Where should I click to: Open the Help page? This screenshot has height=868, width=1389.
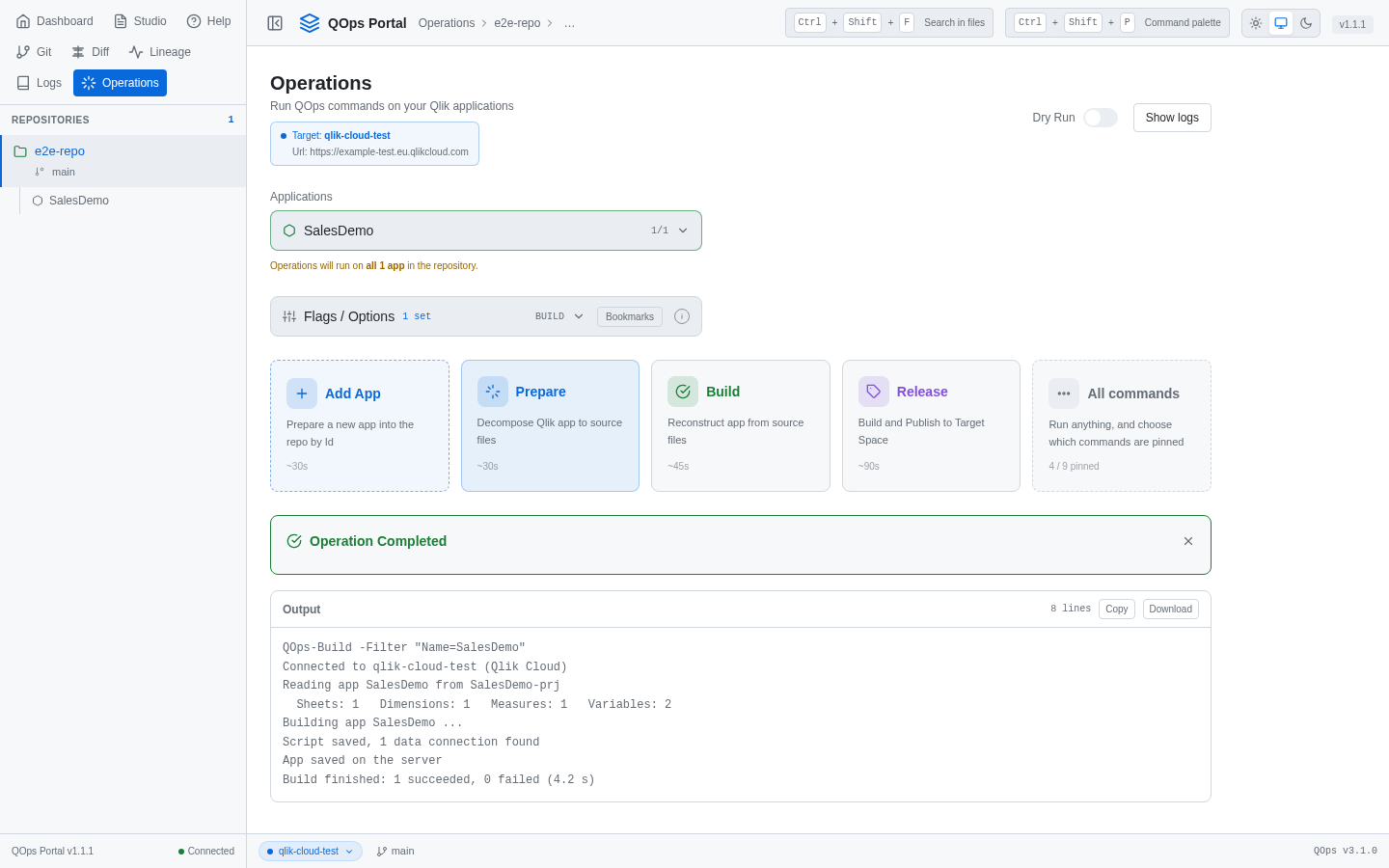click(x=208, y=21)
